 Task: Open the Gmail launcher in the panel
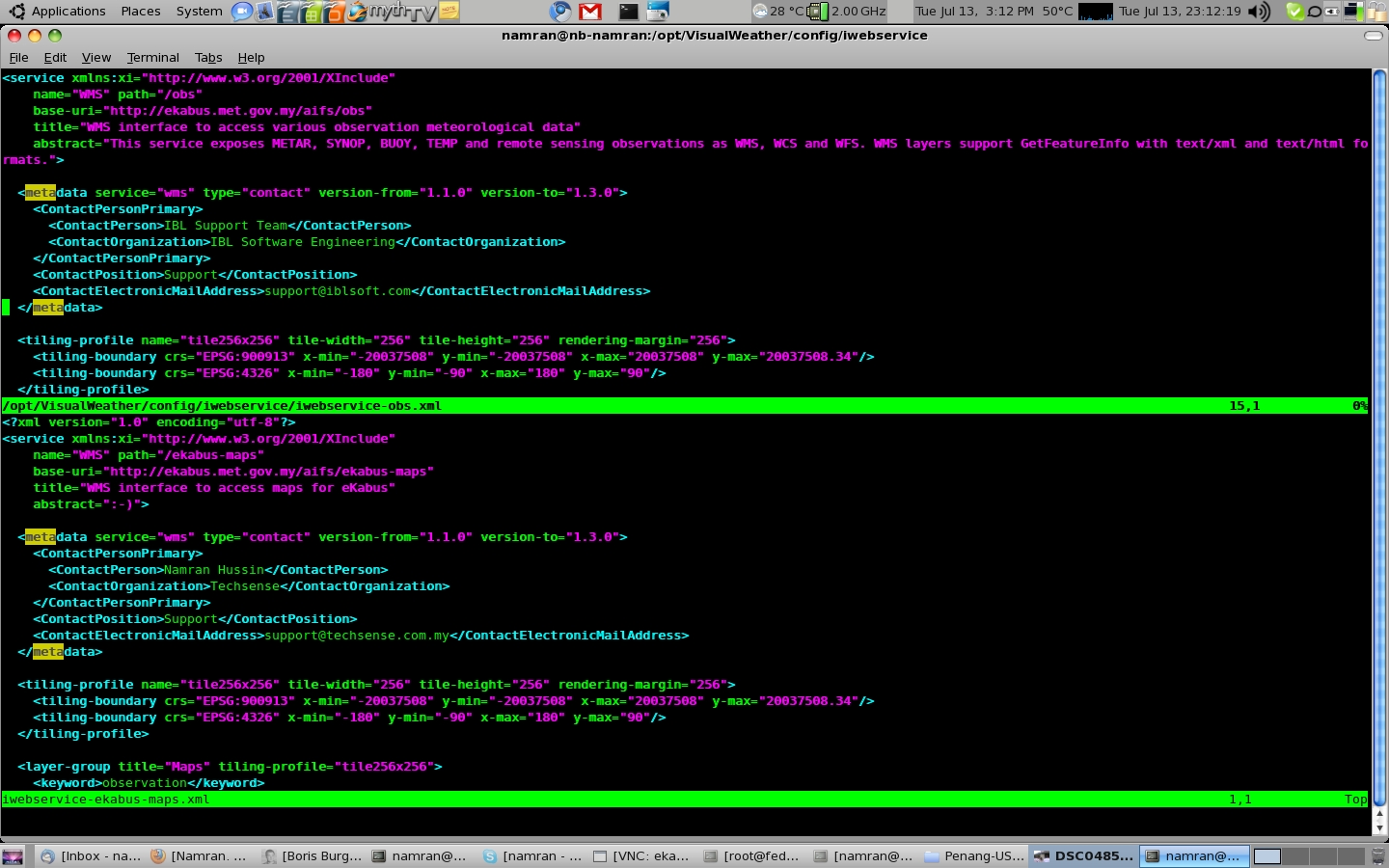tap(590, 12)
